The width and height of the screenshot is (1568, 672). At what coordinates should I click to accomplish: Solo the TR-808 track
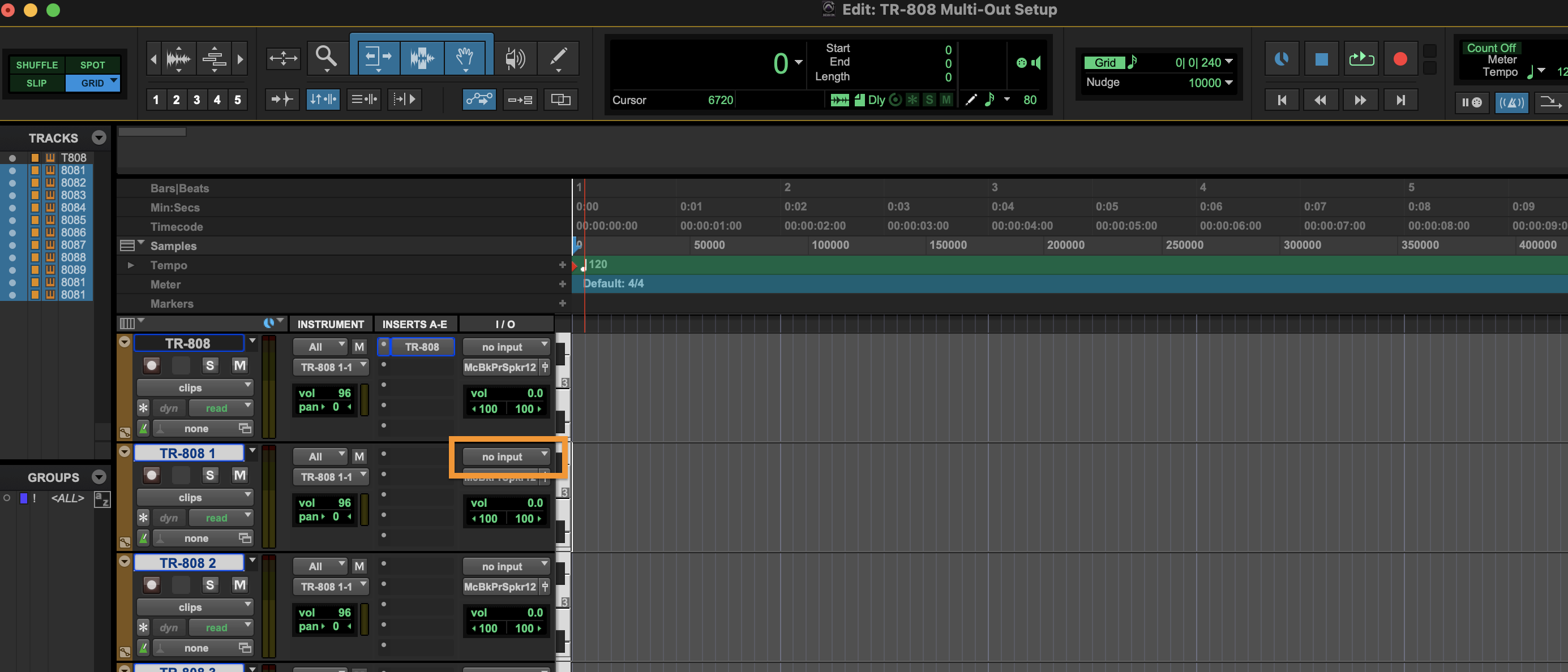click(210, 365)
